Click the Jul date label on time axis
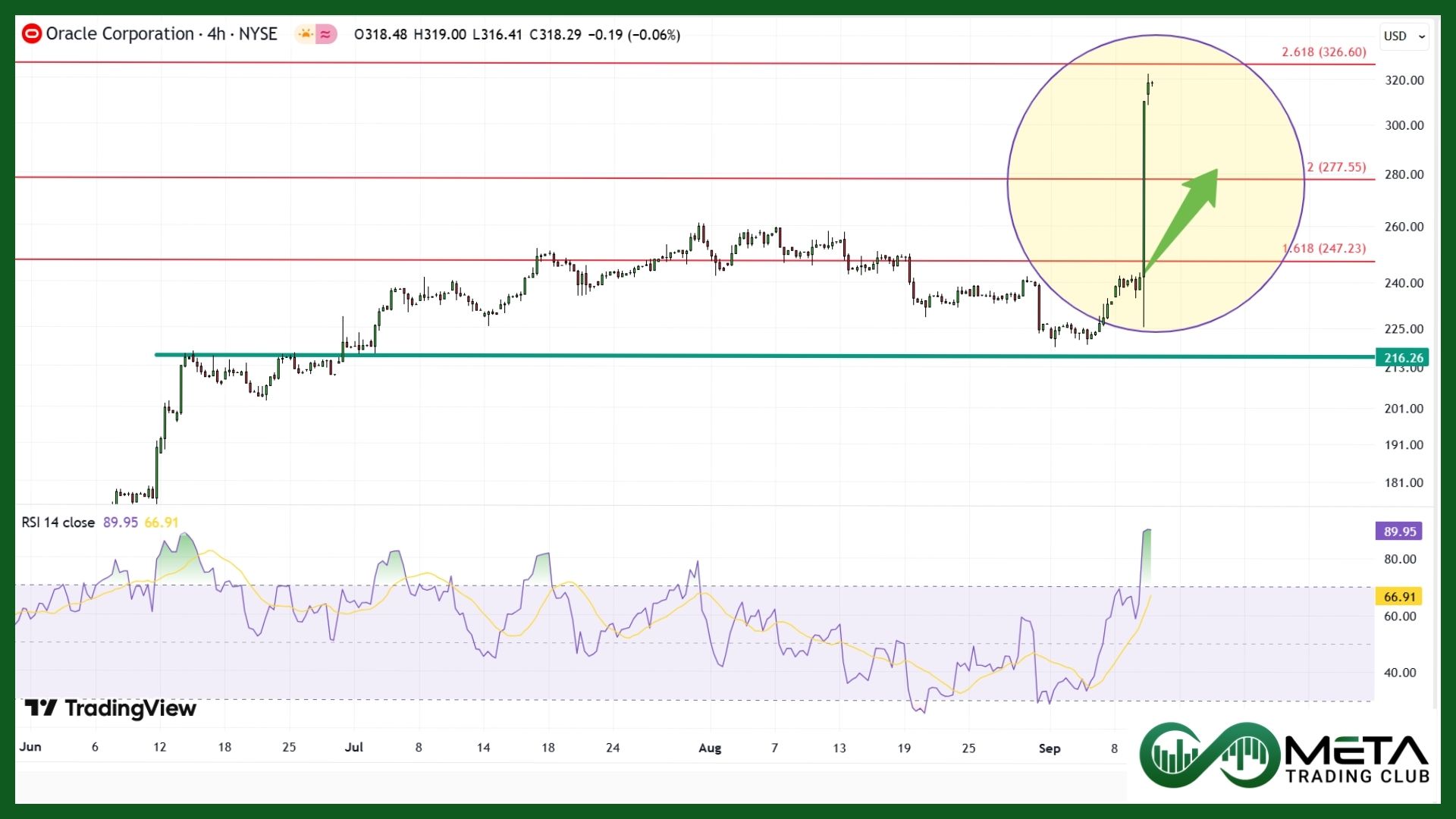Image resolution: width=1456 pixels, height=819 pixels. coord(353,748)
